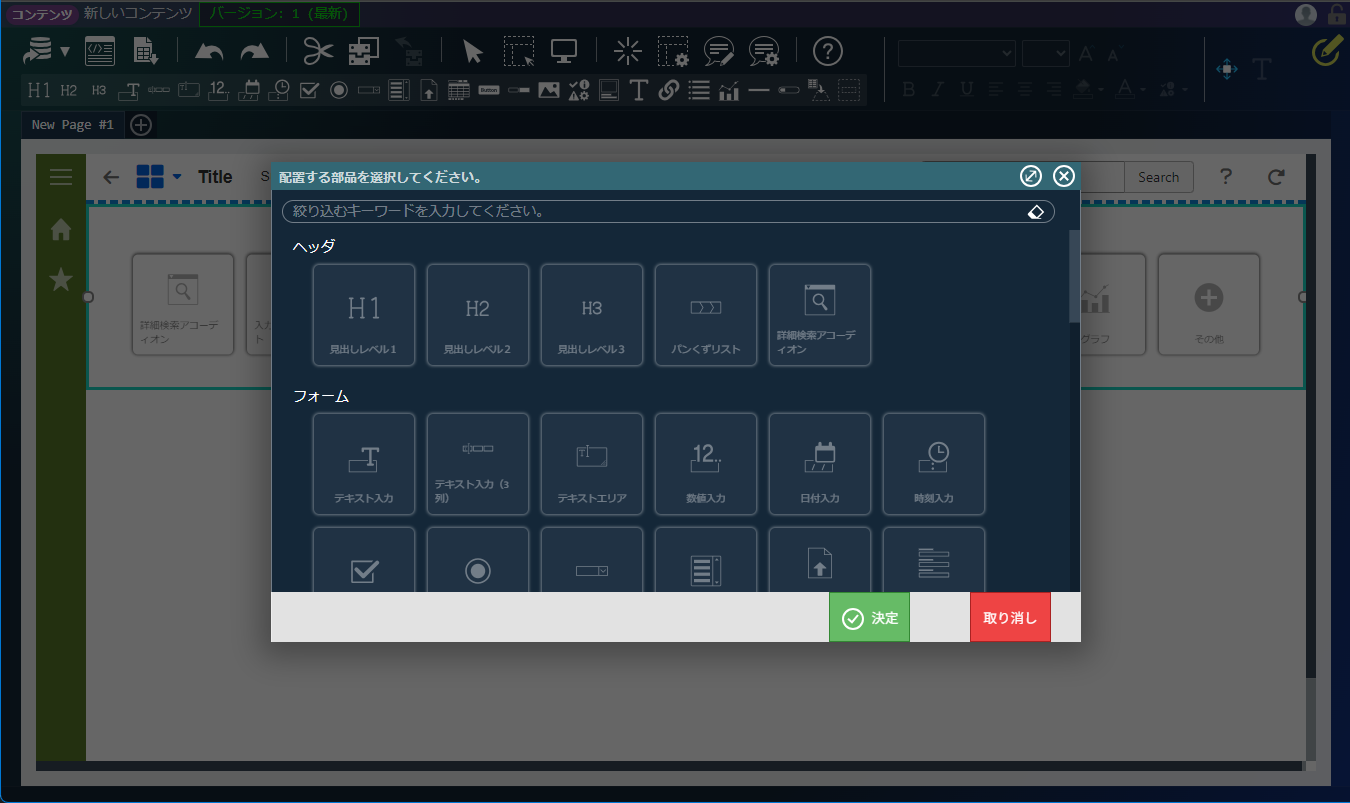This screenshot has width=1350, height=803.
Task: Click the refresh icon in the page header
Action: [1276, 177]
